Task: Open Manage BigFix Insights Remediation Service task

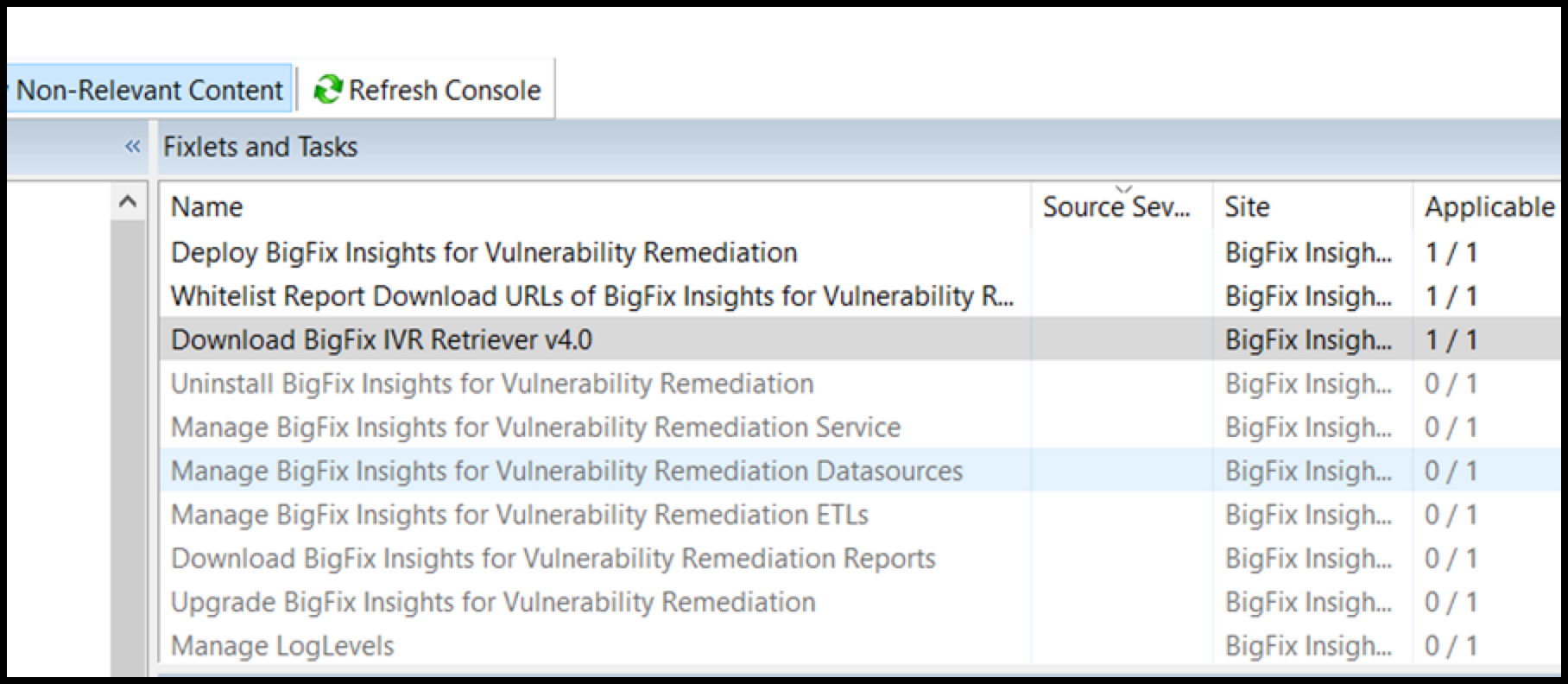Action: [535, 427]
